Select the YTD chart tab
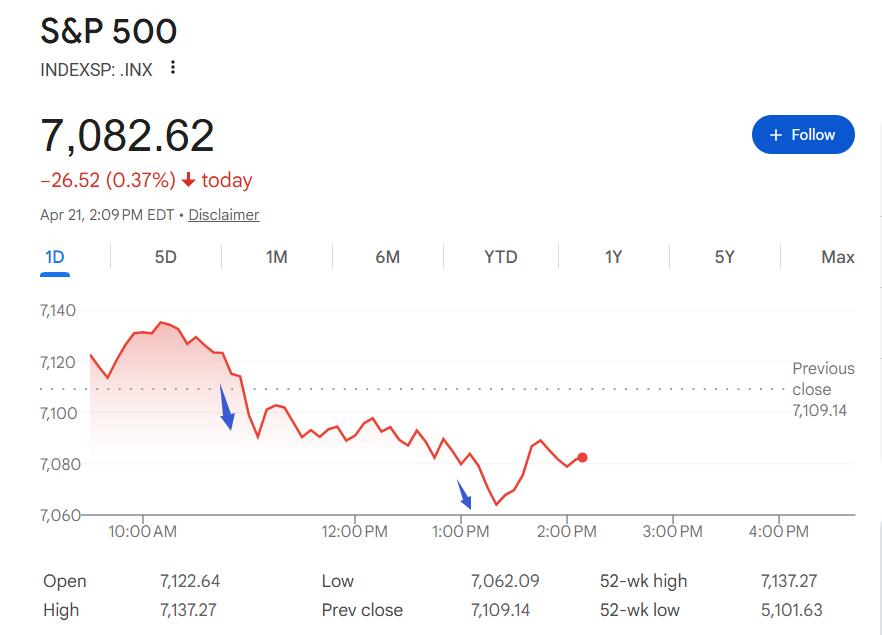This screenshot has width=882, height=635. coord(500,257)
